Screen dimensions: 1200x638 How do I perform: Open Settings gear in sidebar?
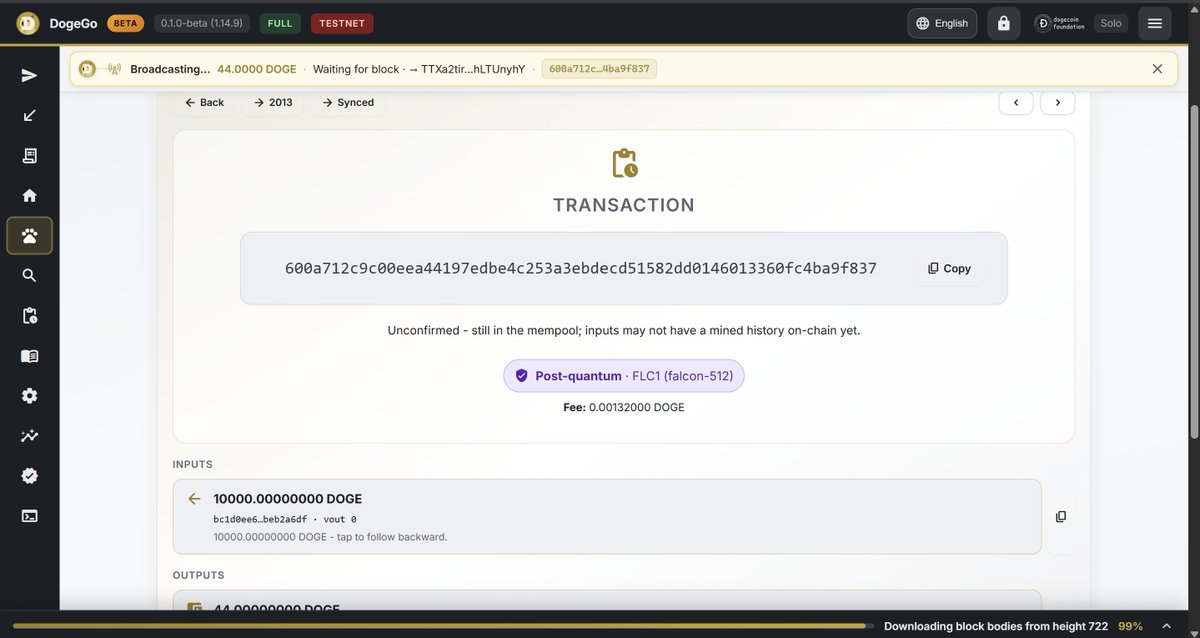[29, 396]
